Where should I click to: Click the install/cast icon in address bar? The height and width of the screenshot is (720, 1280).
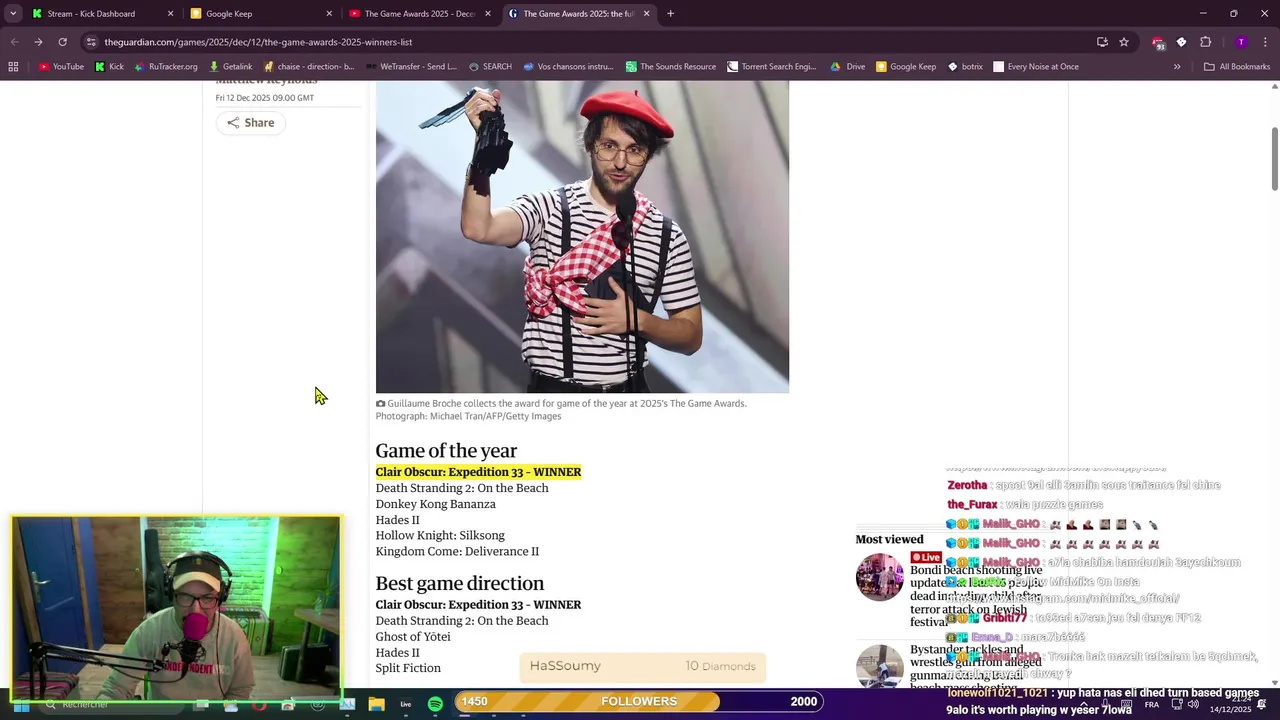[1102, 42]
